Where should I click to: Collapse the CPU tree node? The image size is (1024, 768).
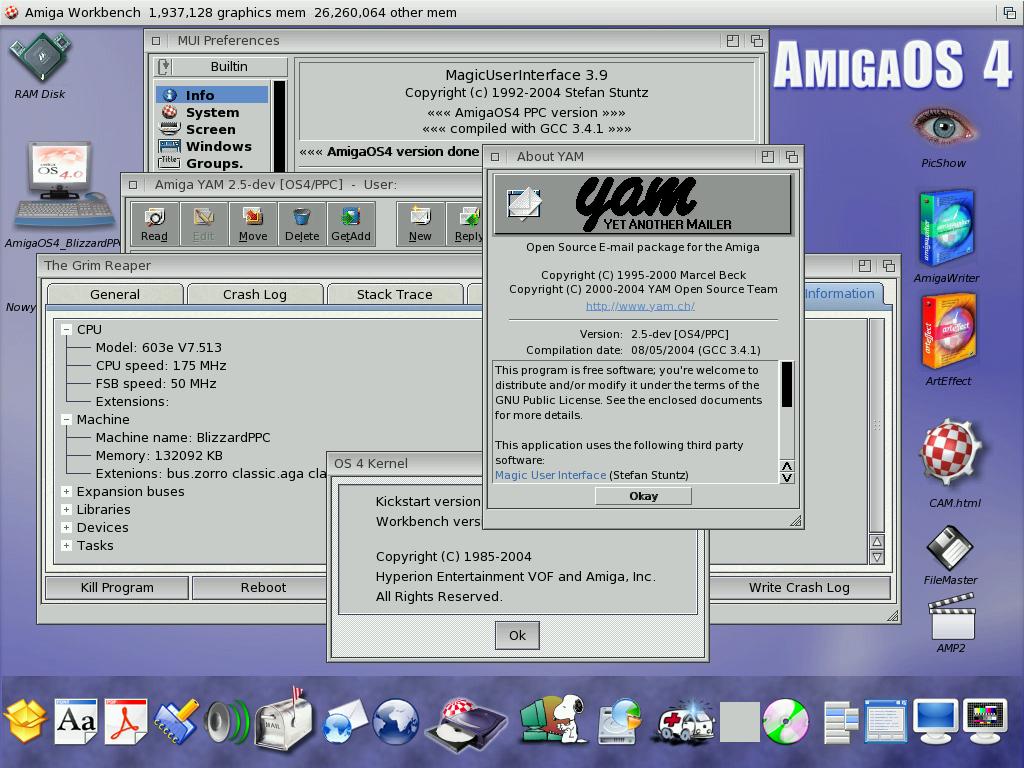(67, 330)
